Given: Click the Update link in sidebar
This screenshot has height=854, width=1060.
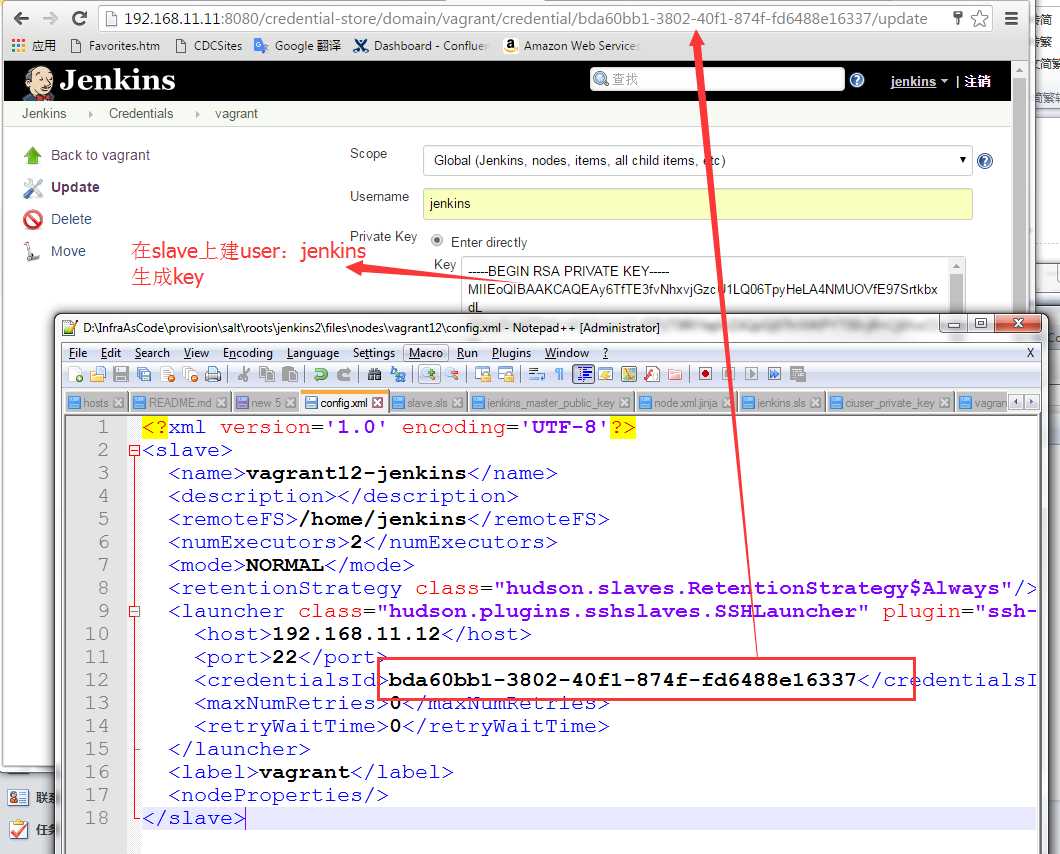Looking at the screenshot, I should (75, 187).
